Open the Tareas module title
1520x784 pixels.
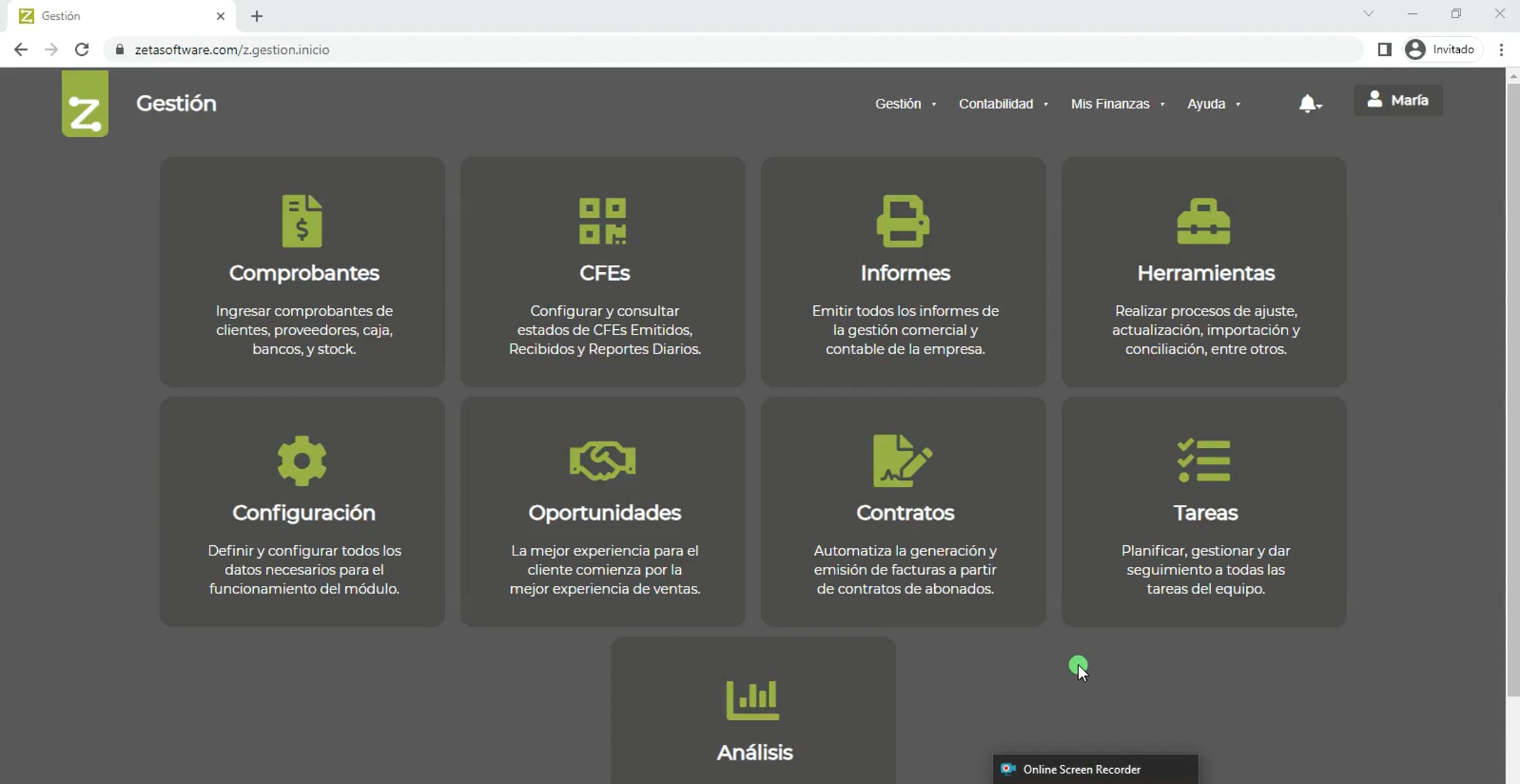coord(1206,513)
